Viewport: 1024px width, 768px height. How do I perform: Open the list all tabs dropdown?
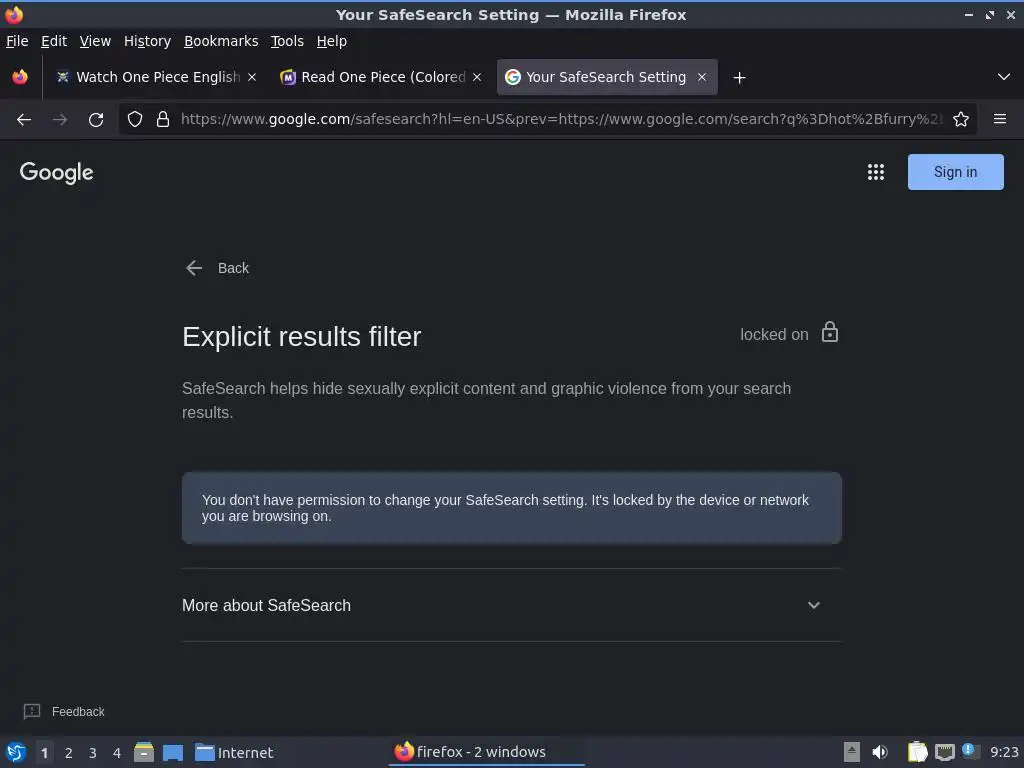[1004, 77]
